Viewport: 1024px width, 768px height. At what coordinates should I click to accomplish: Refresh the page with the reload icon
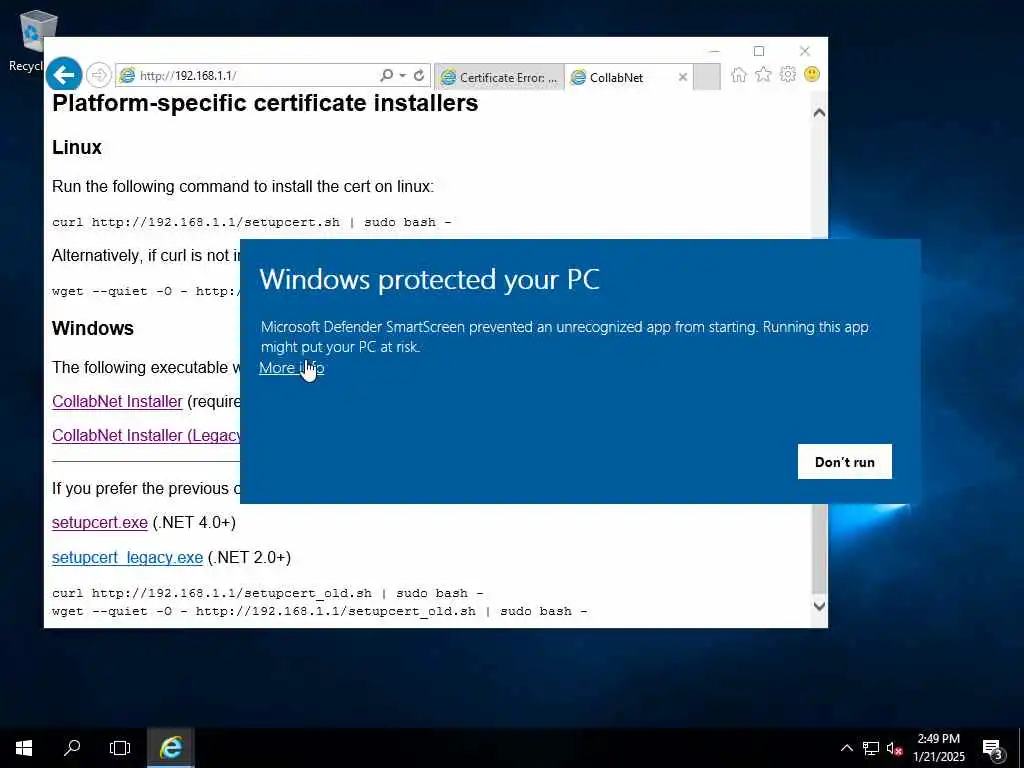pyautogui.click(x=419, y=76)
